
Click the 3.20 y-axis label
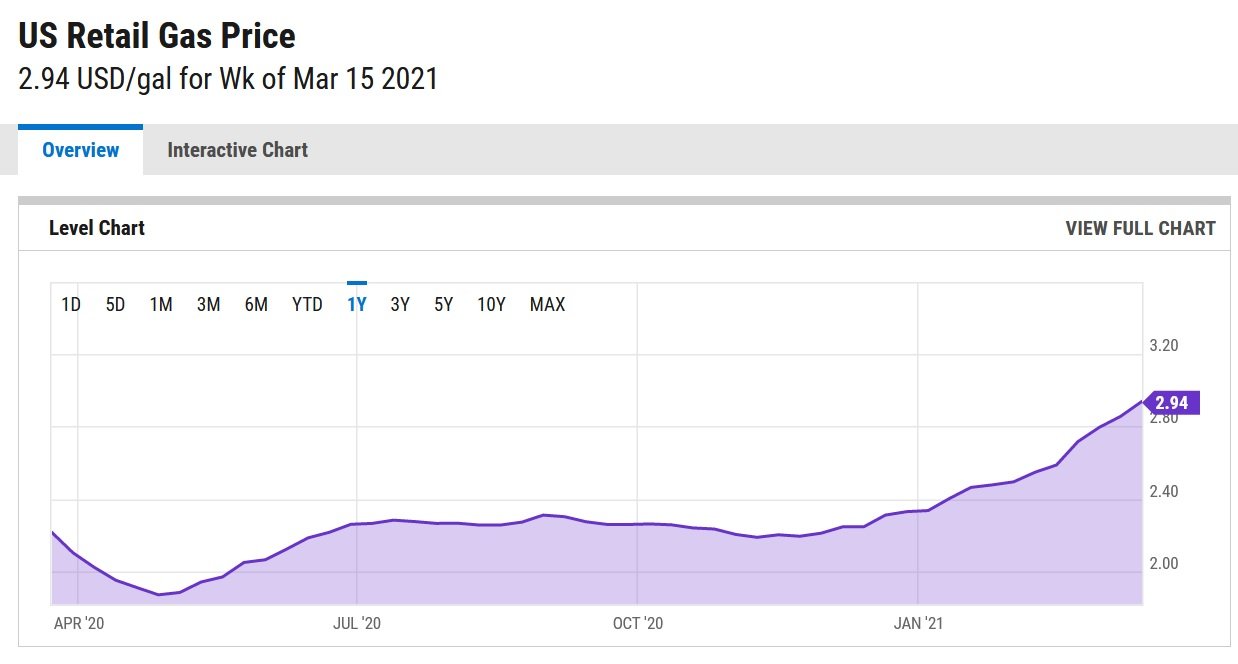1163,346
